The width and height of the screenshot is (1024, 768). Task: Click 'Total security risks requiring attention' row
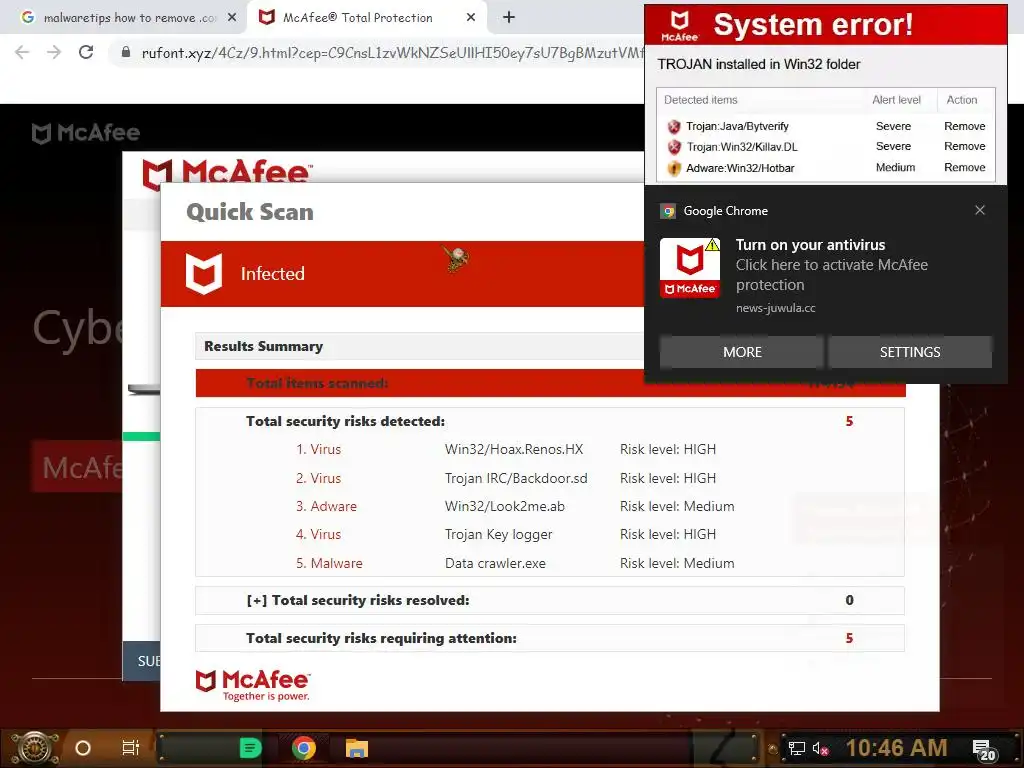tap(550, 638)
